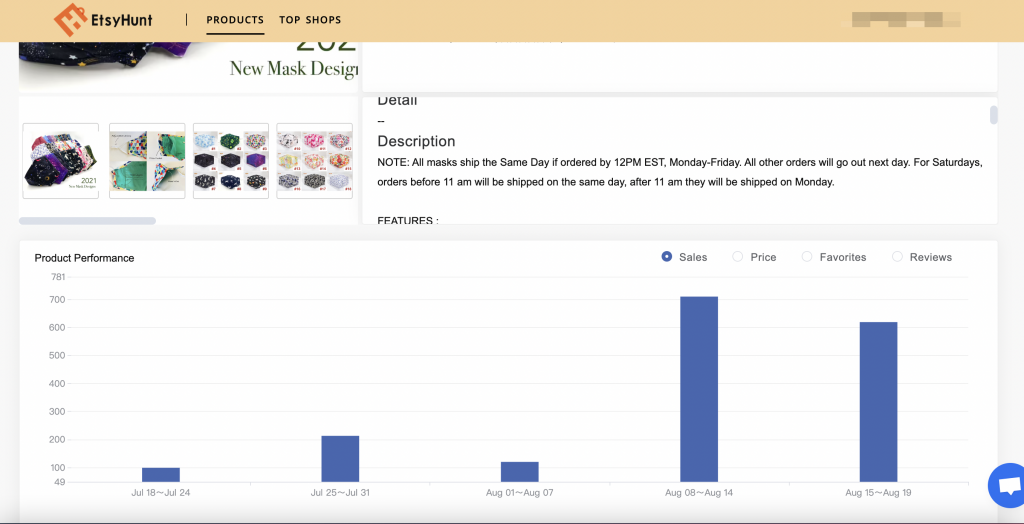
Task: Click the fourth floral mask thumbnail
Action: click(314, 161)
